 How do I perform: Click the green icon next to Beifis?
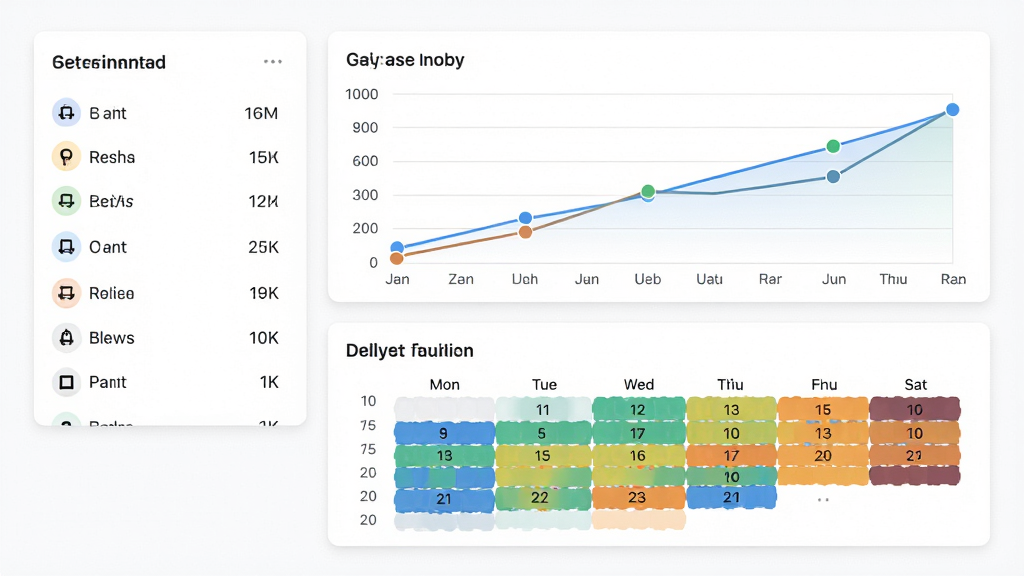point(66,201)
